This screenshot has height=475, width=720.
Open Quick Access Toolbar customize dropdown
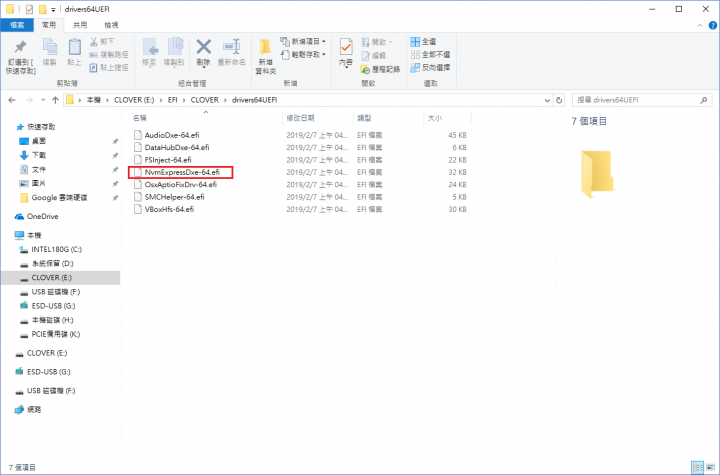(53, 10)
